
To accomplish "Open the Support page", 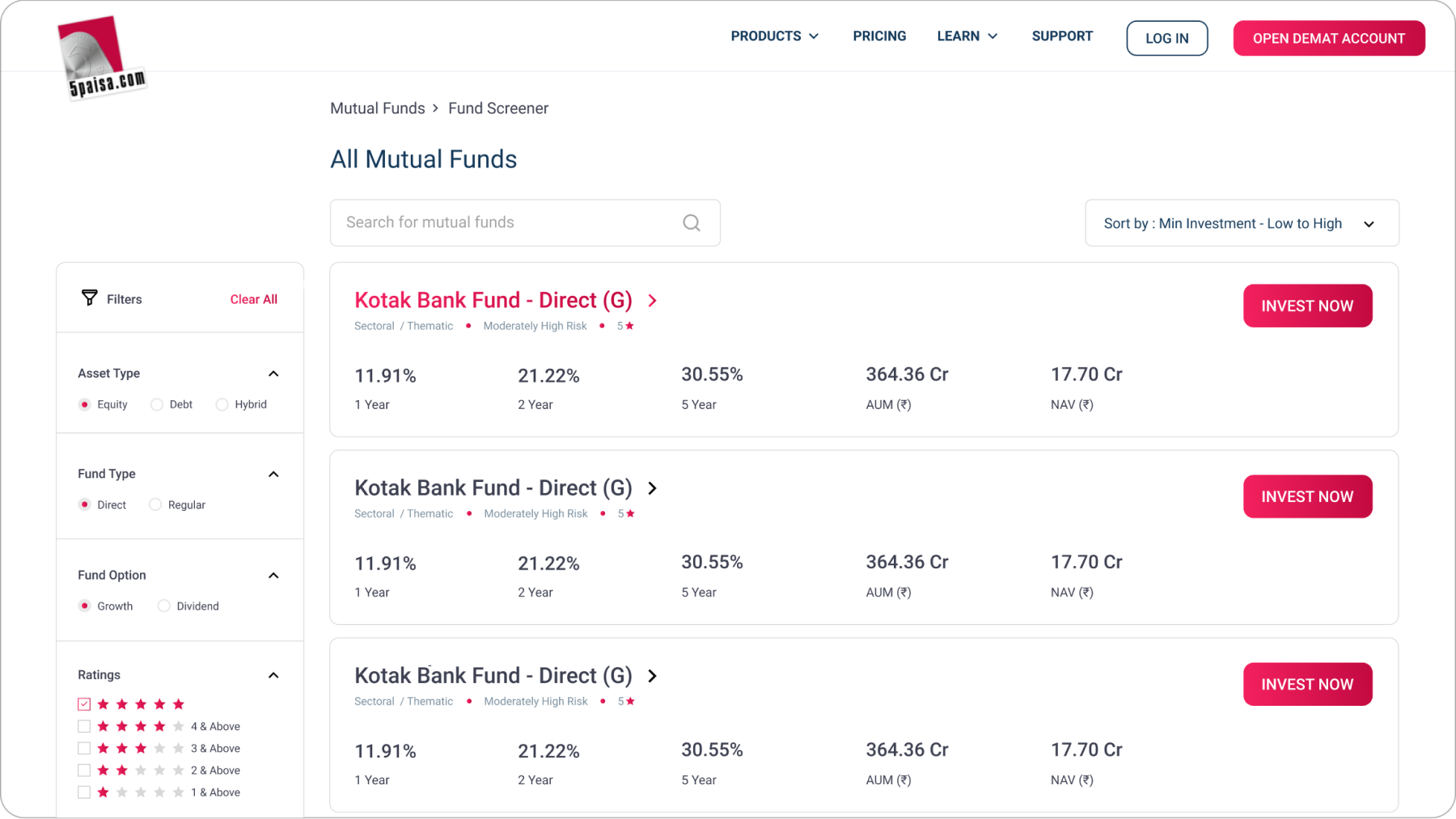I will coord(1062,36).
